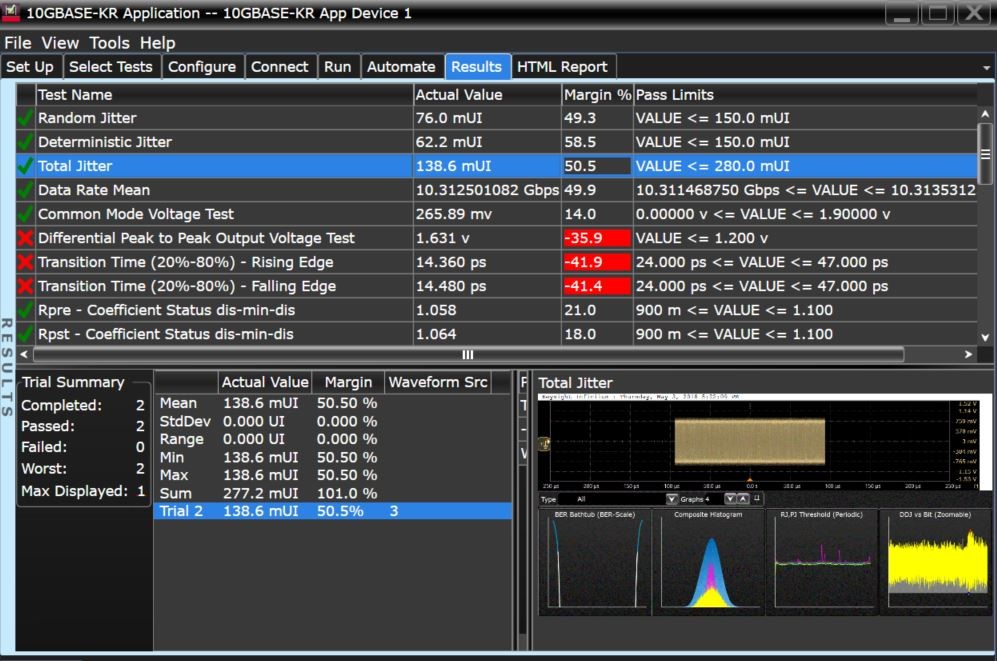The width and height of the screenshot is (997, 661).
Task: Open the Tools menu
Action: pos(109,42)
